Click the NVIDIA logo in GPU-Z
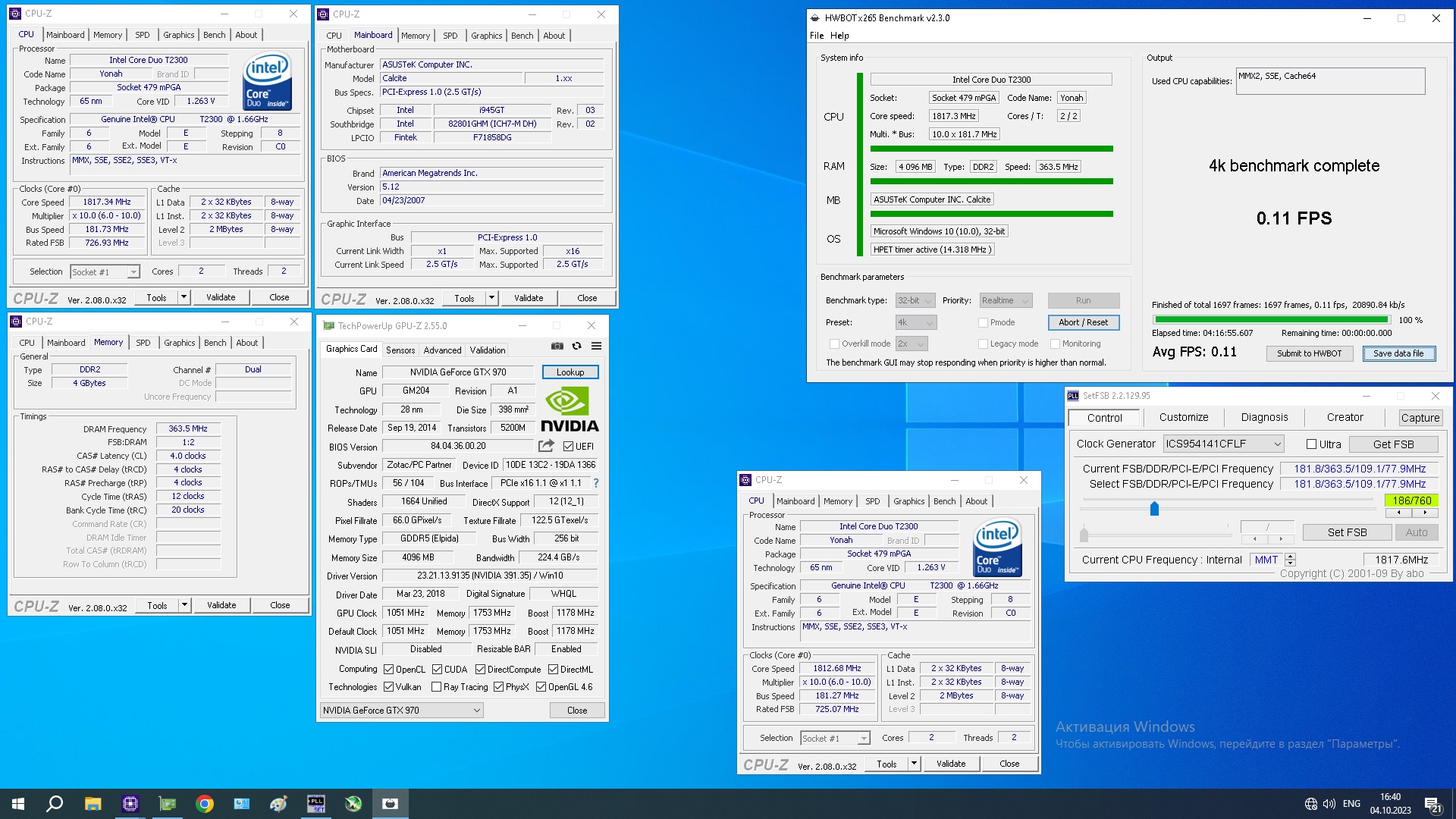 pos(570,409)
